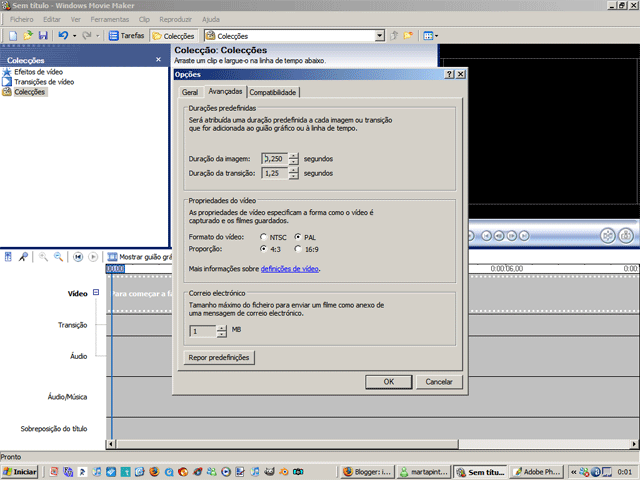Image resolution: width=640 pixels, height=480 pixels.
Task: Click Repor predefinições
Action: tap(219, 358)
